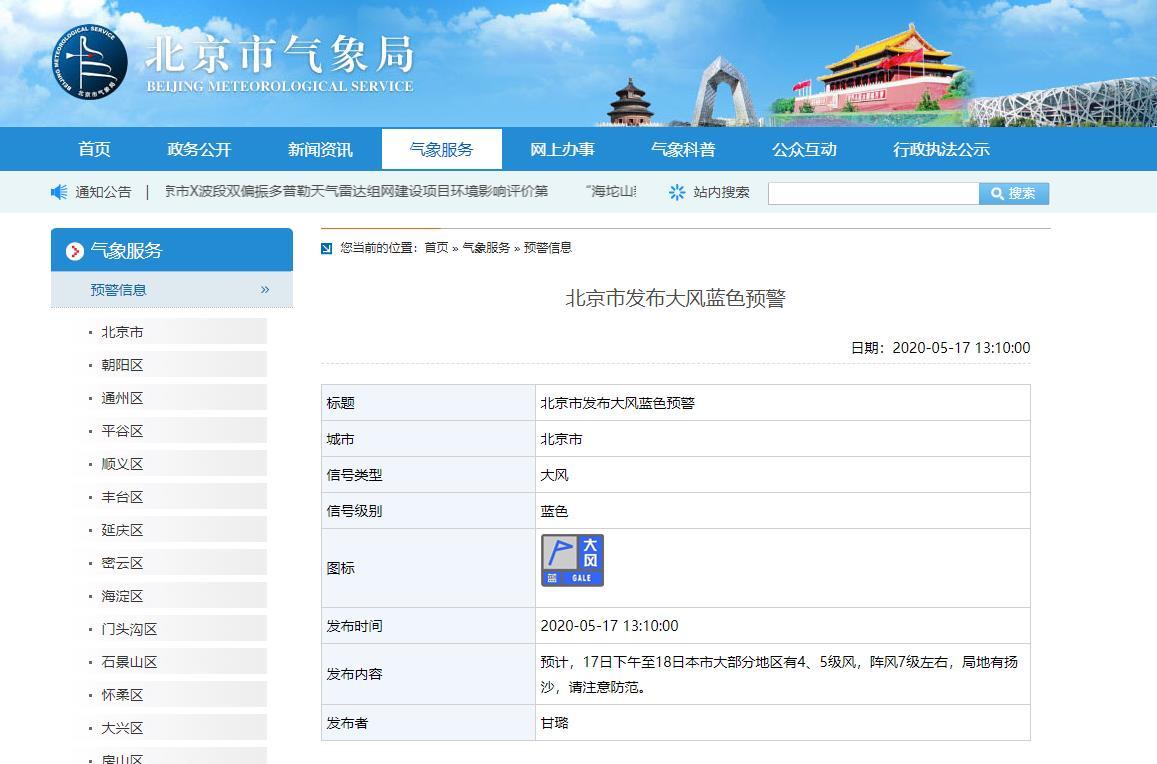The height and width of the screenshot is (764, 1157).
Task: Click inside the site search input field
Action: click(873, 193)
